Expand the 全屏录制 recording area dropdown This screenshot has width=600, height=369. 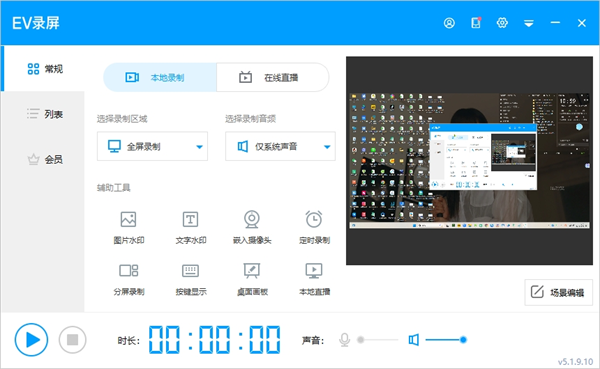pyautogui.click(x=152, y=146)
